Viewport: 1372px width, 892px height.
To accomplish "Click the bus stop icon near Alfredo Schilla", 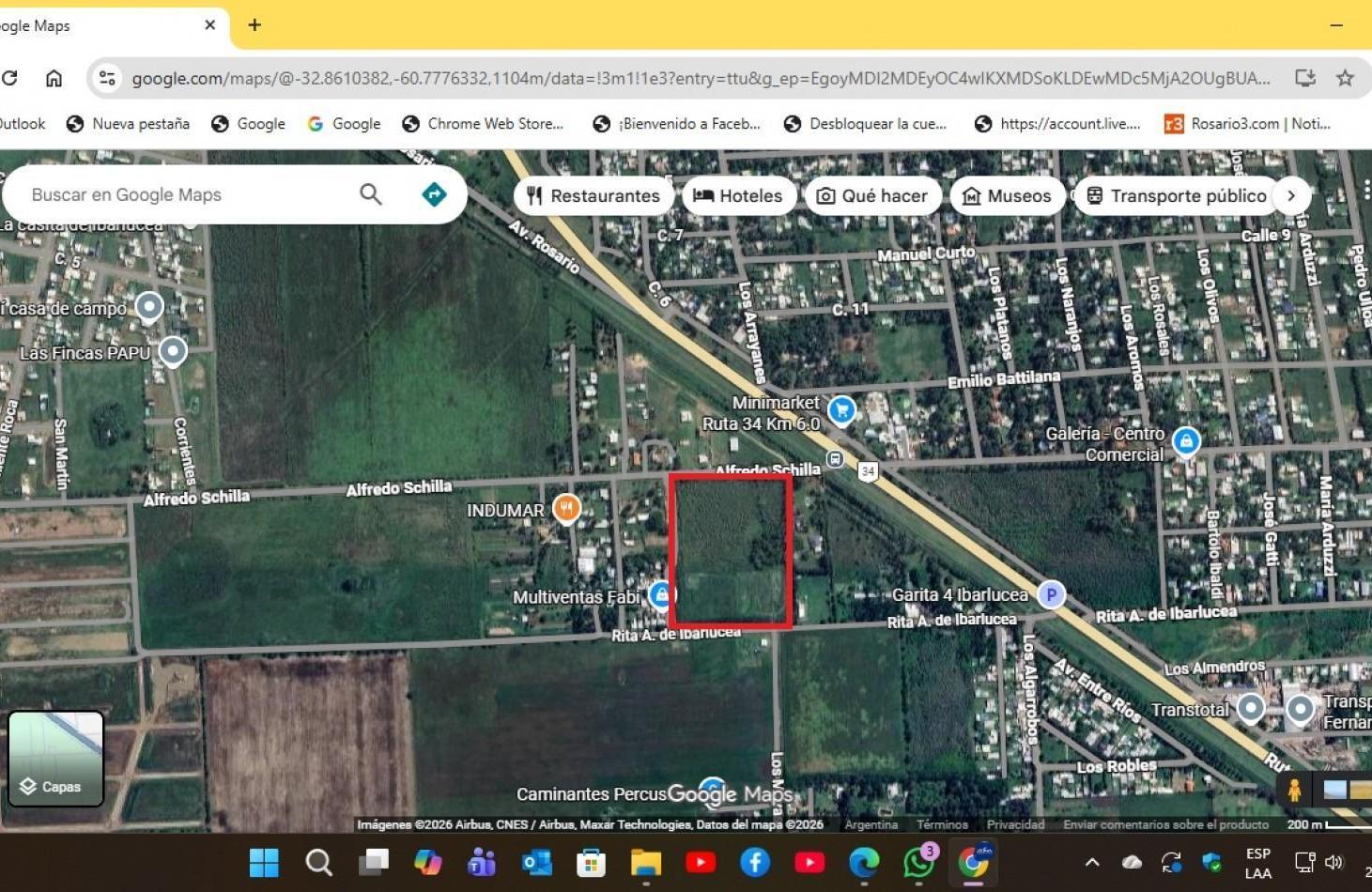I will pyautogui.click(x=835, y=459).
